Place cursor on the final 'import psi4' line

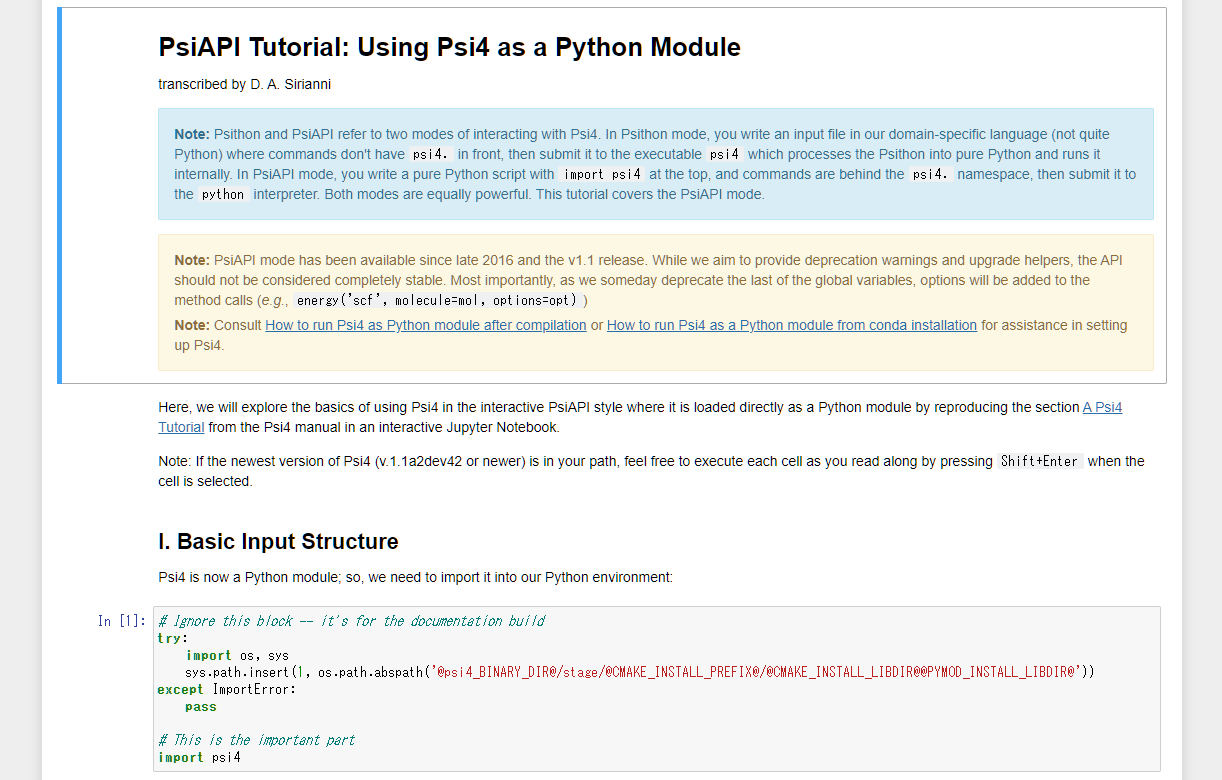(x=199, y=757)
